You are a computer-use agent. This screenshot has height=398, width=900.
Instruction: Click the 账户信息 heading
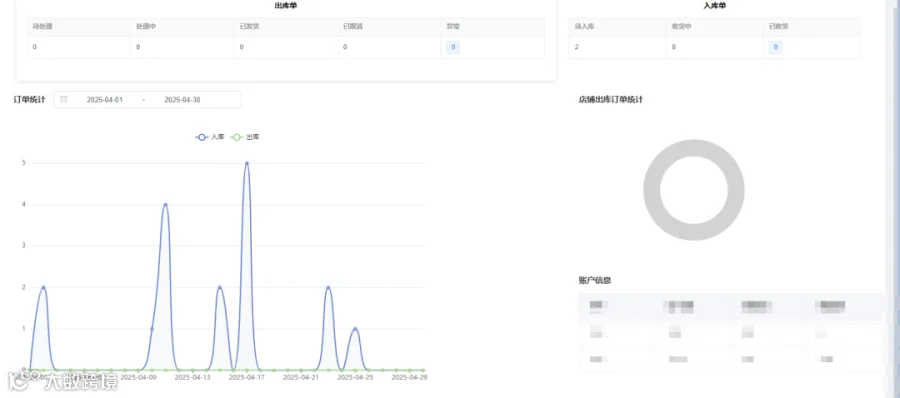595,280
